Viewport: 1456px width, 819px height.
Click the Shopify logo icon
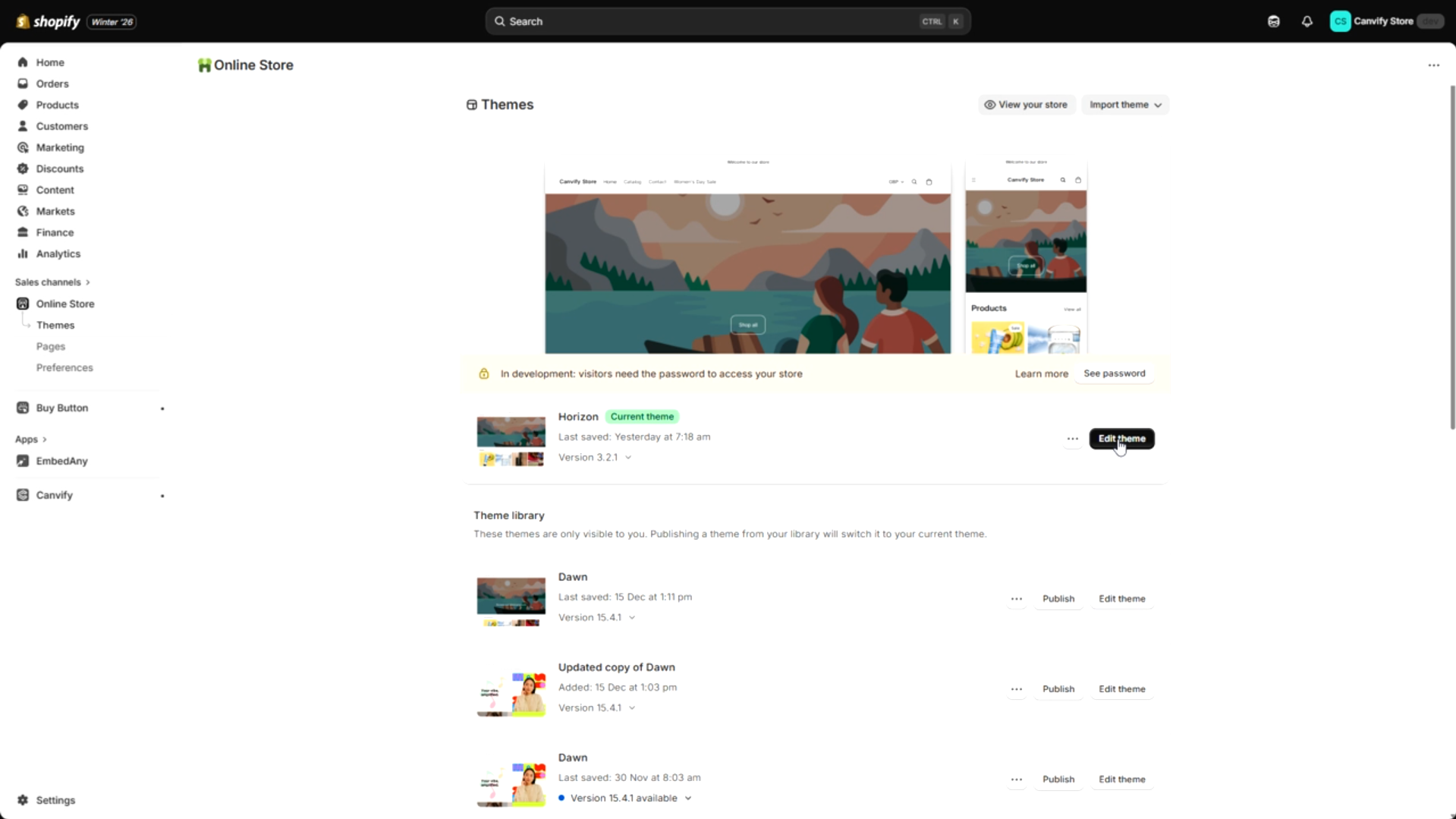pyautogui.click(x=20, y=21)
